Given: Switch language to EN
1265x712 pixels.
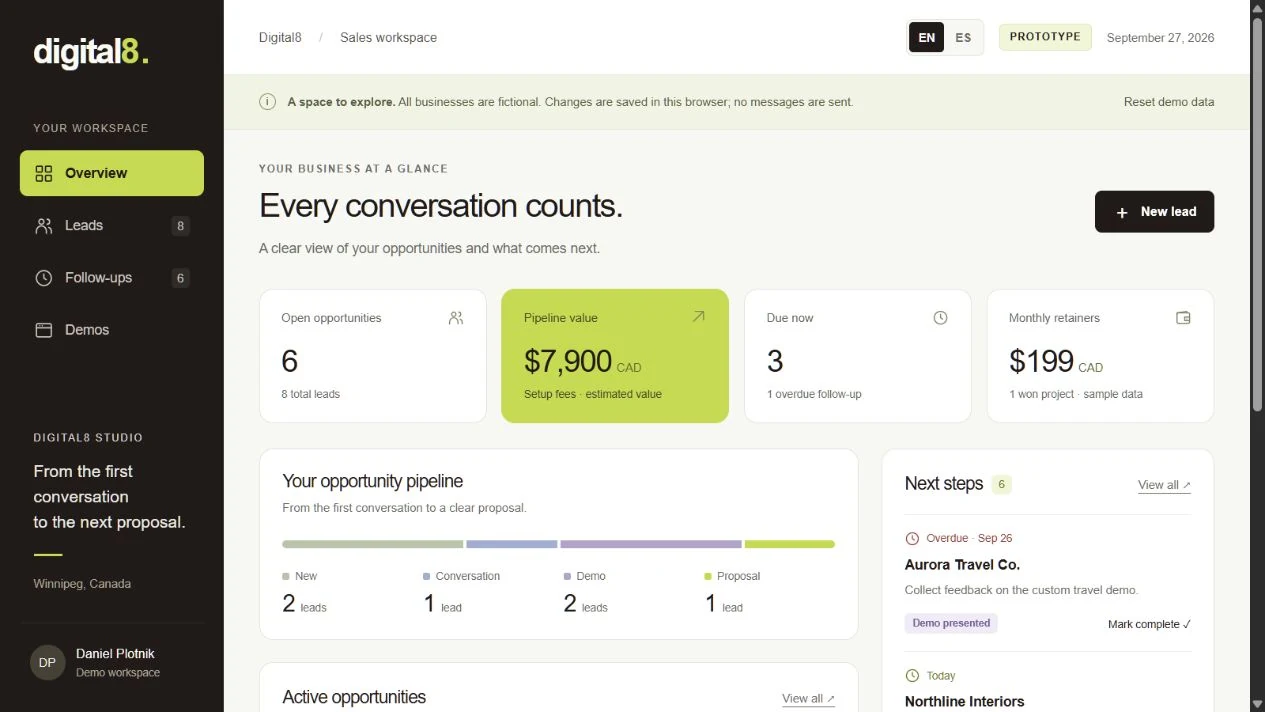Looking at the screenshot, I should coord(927,38).
